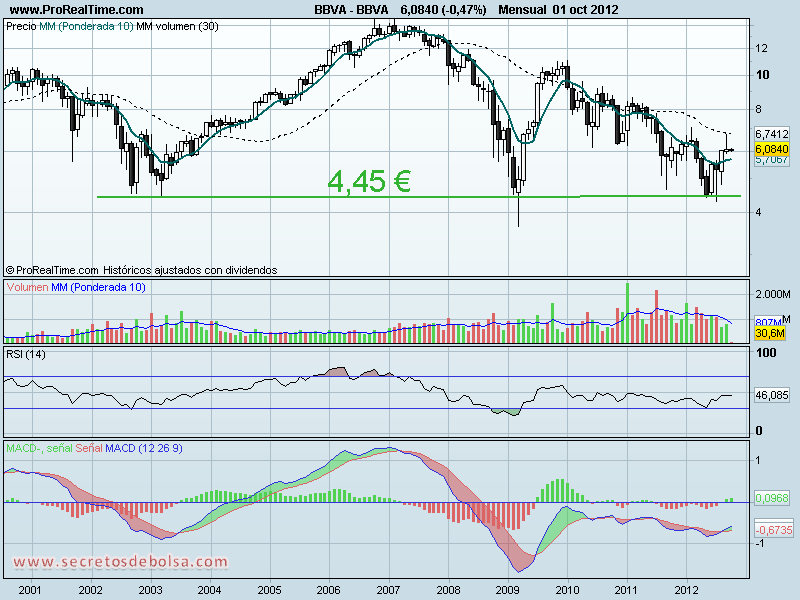Click the 2009 year label on time axis
This screenshot has width=800, height=600.
[x=507, y=590]
